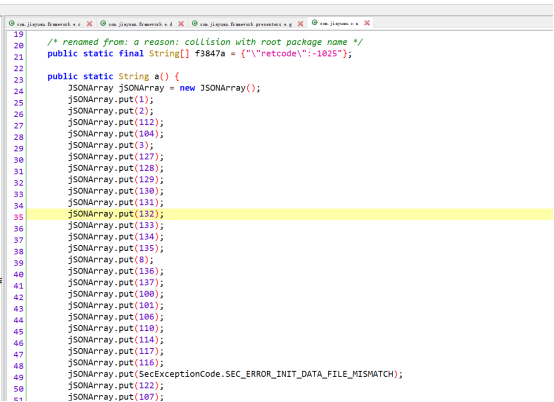Click the 'String[]' type keyword
This screenshot has width=554, height=402.
[169, 54]
